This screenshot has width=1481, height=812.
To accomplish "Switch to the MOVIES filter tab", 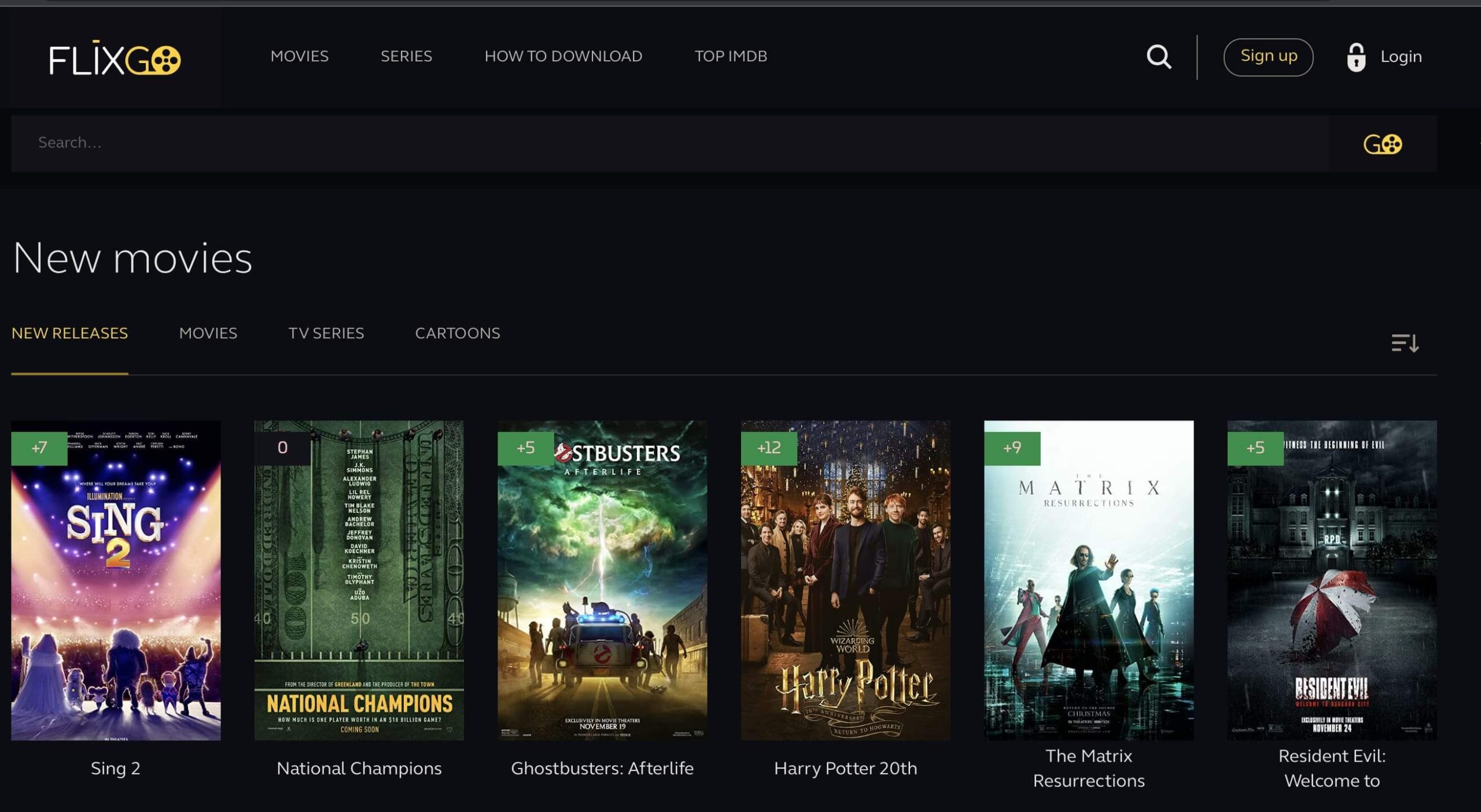I will [208, 333].
